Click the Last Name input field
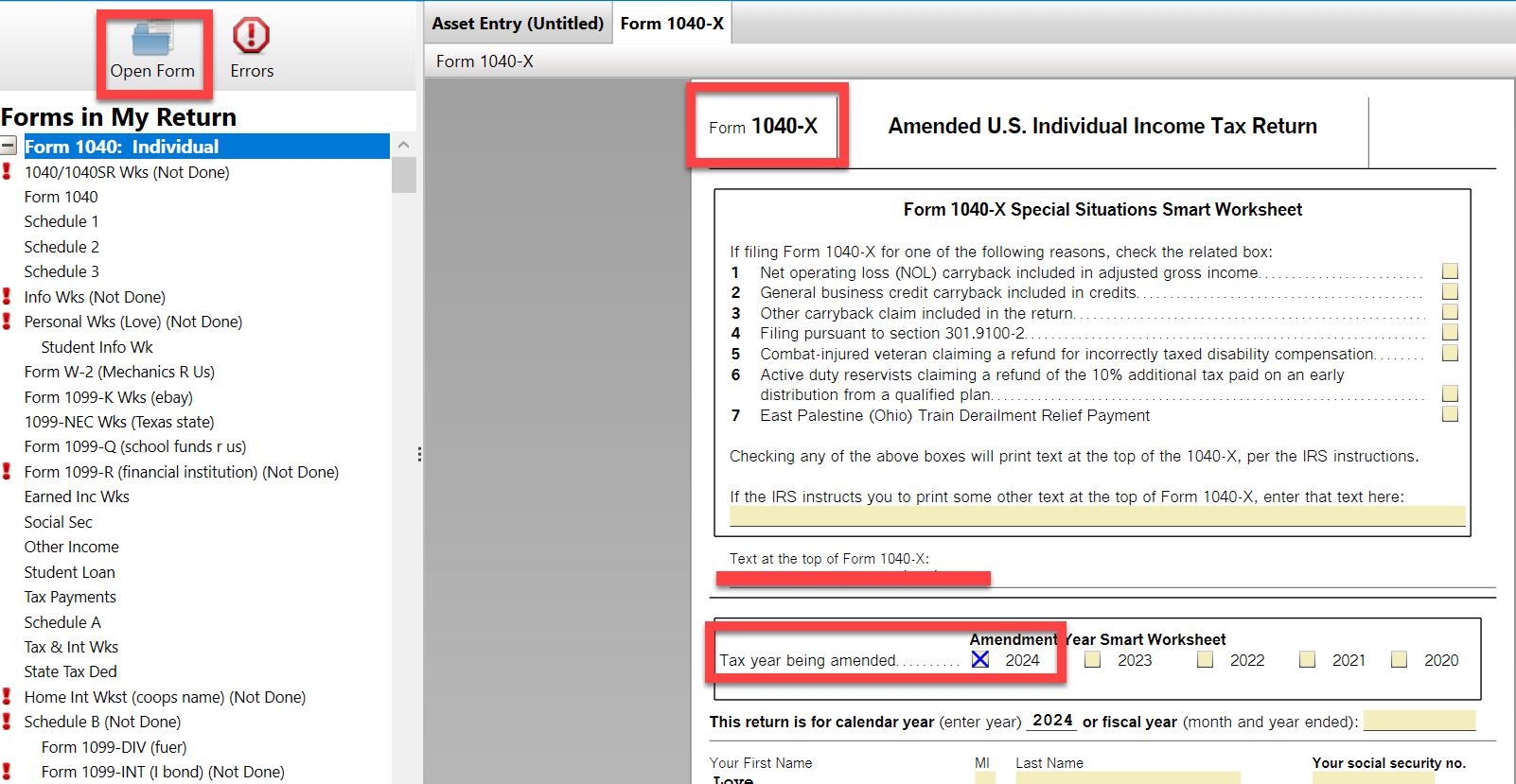The width and height of the screenshot is (1516, 784). [1128, 778]
